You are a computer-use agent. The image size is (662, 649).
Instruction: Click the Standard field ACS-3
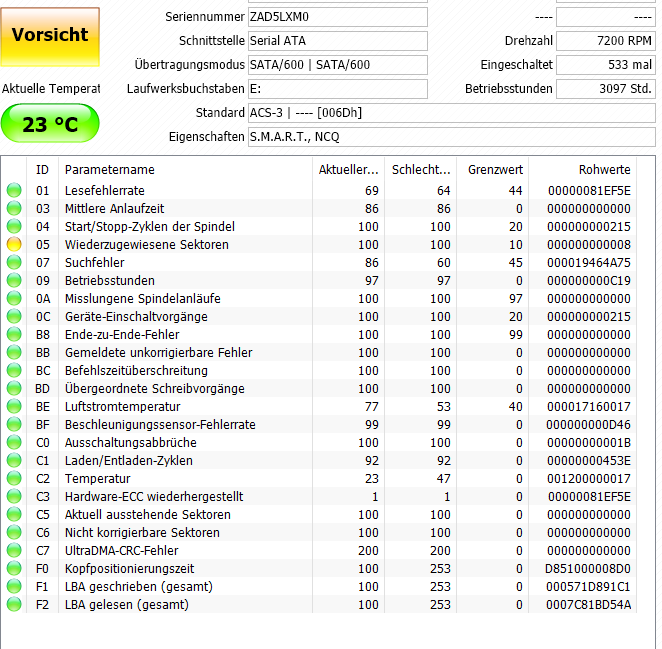coord(452,113)
